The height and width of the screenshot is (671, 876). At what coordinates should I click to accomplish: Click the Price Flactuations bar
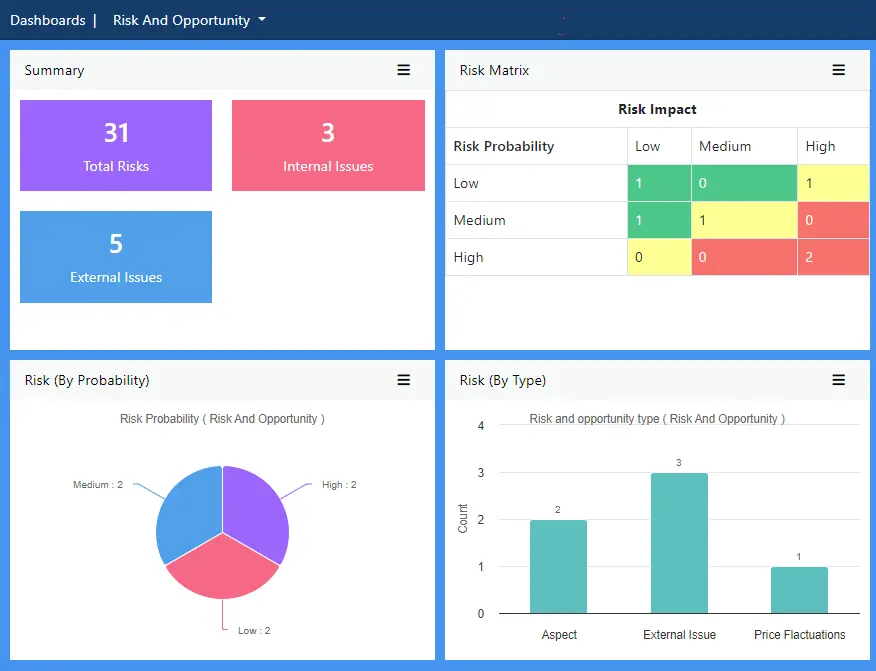click(x=799, y=590)
